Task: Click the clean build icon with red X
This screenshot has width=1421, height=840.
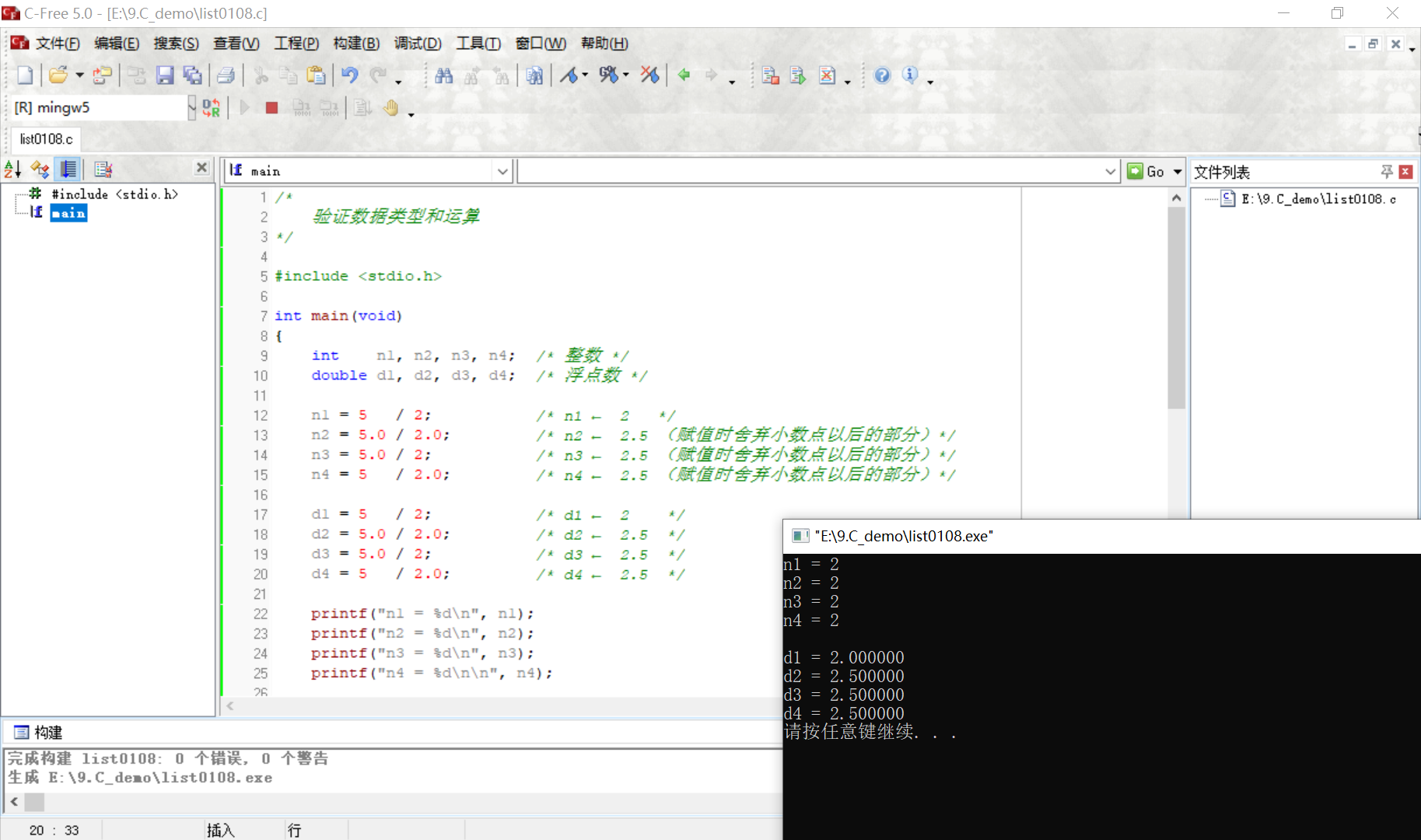Action: 828,75
